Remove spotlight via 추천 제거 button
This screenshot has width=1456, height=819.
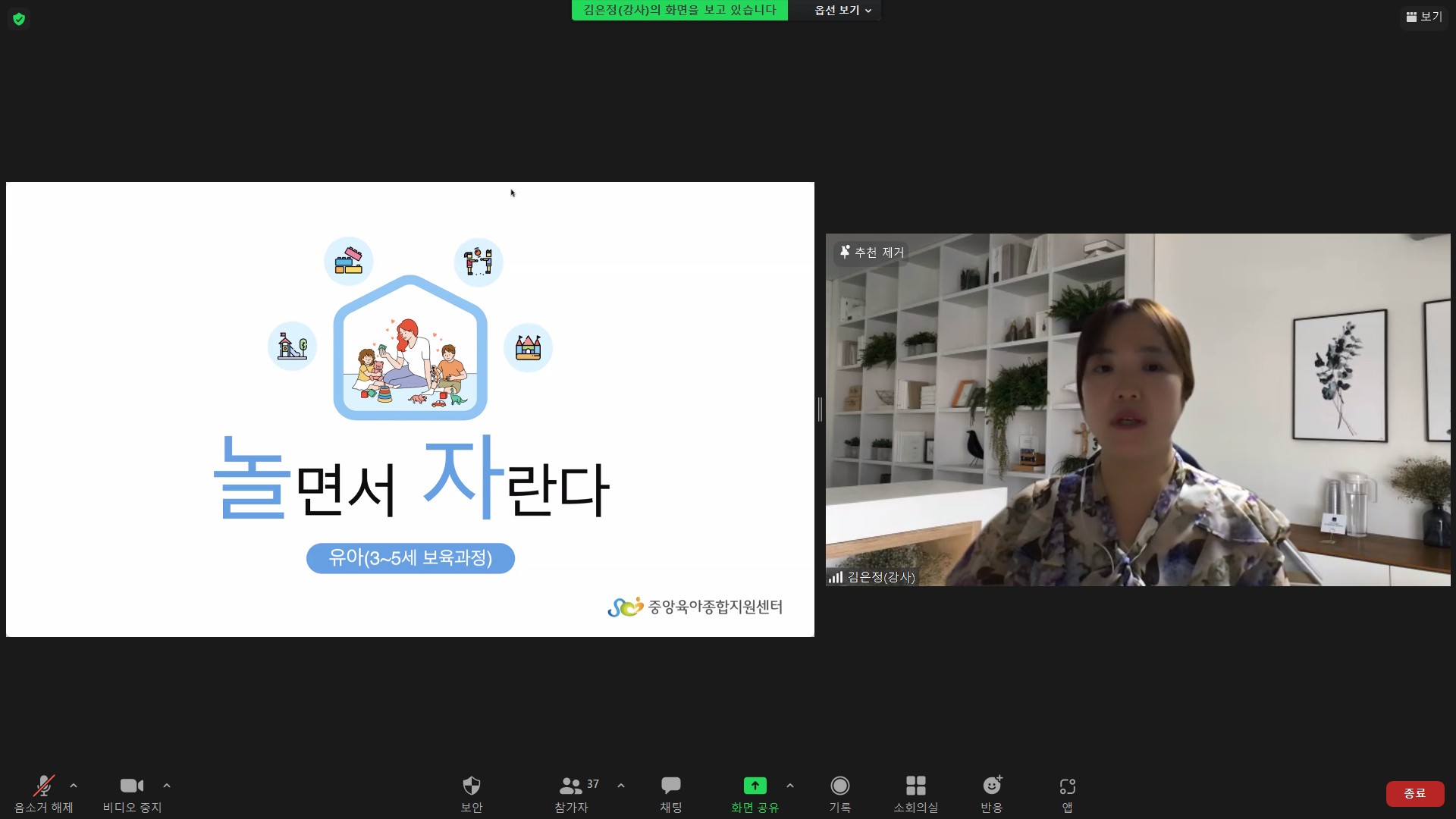pyautogui.click(x=872, y=252)
